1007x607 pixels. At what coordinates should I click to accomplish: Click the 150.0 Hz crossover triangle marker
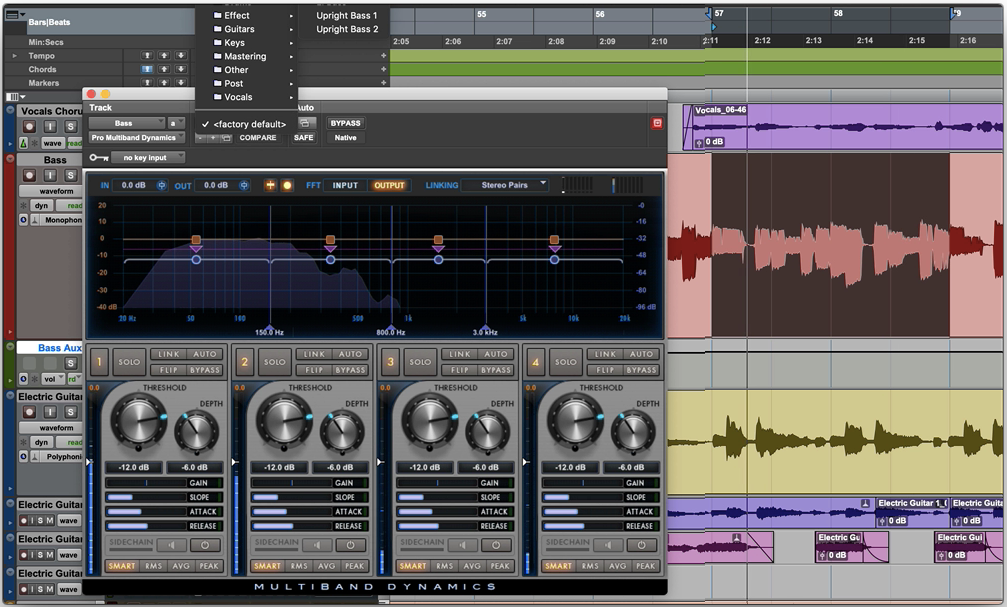269,327
